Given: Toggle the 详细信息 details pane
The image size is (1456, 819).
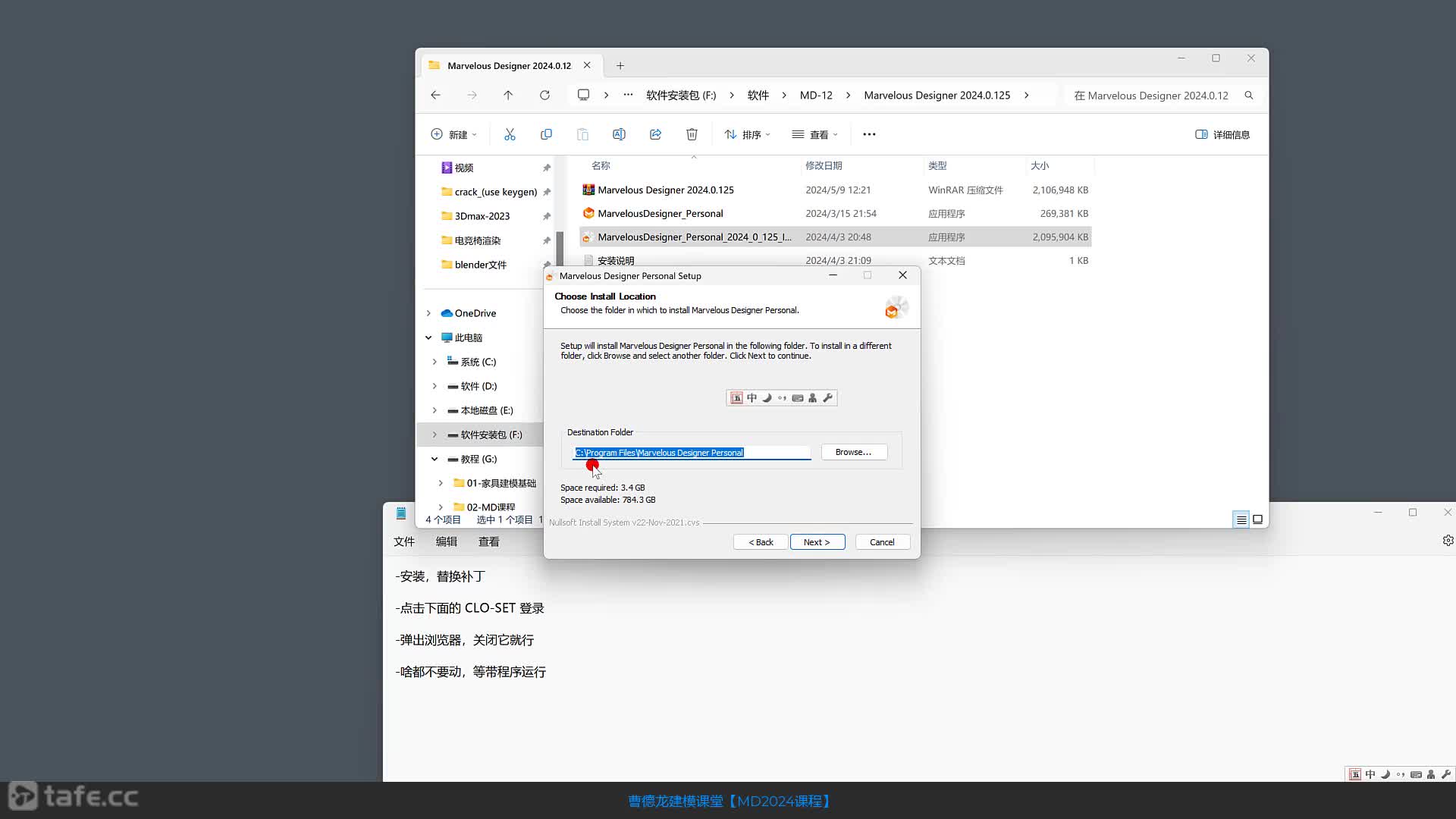Looking at the screenshot, I should [1222, 134].
